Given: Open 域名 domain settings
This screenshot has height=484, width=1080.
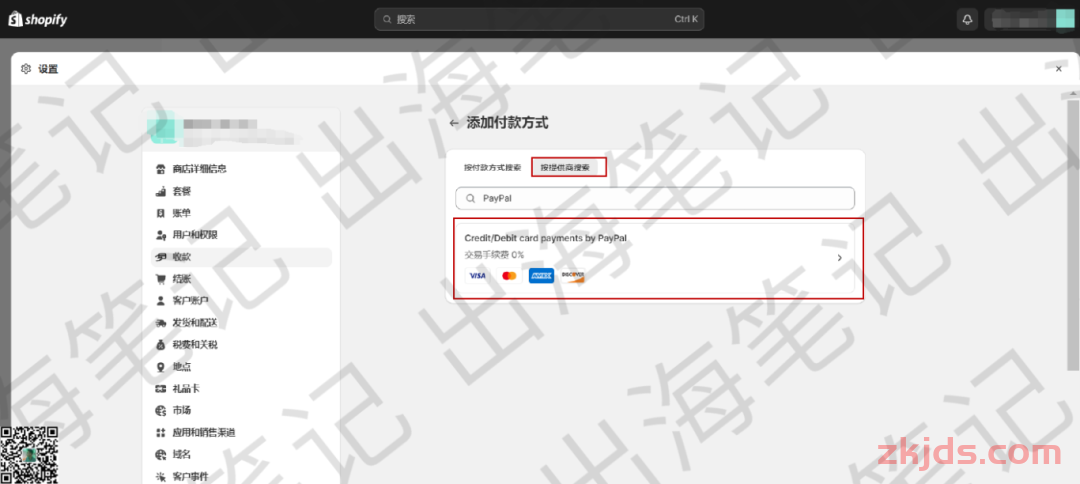Looking at the screenshot, I should coord(241,455).
